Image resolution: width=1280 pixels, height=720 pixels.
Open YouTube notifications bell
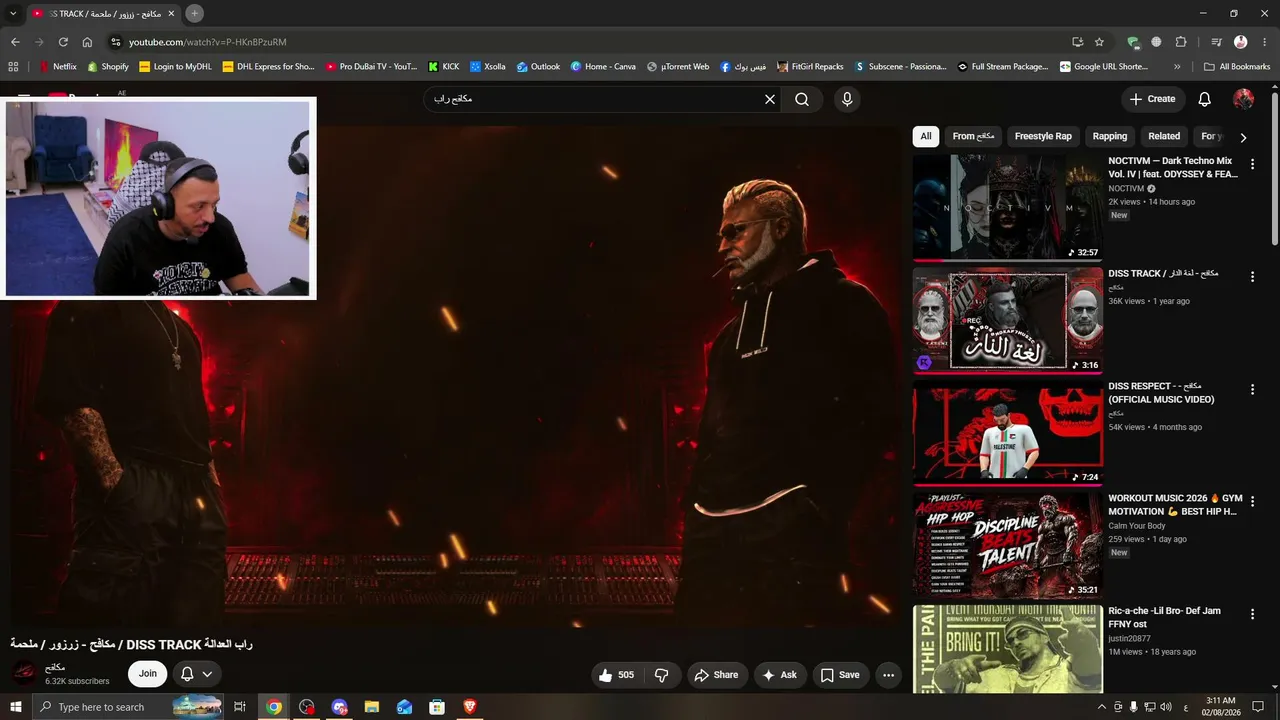coord(1205,99)
